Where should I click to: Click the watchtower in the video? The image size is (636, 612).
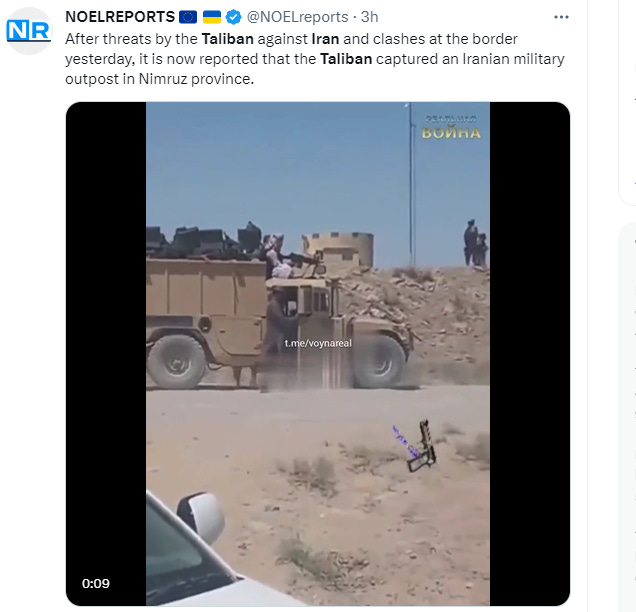click(338, 250)
